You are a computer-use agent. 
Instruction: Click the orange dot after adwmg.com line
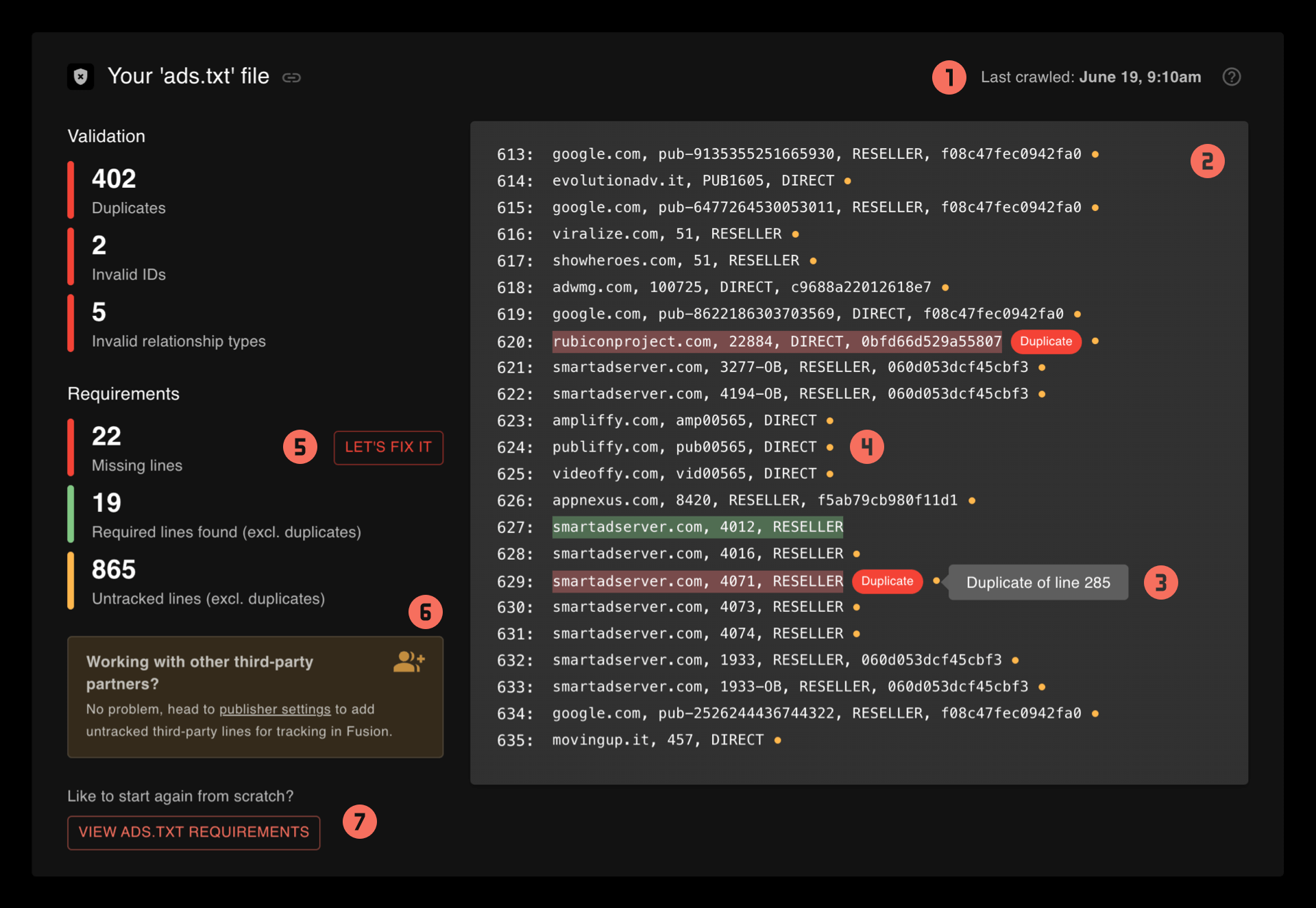[945, 288]
